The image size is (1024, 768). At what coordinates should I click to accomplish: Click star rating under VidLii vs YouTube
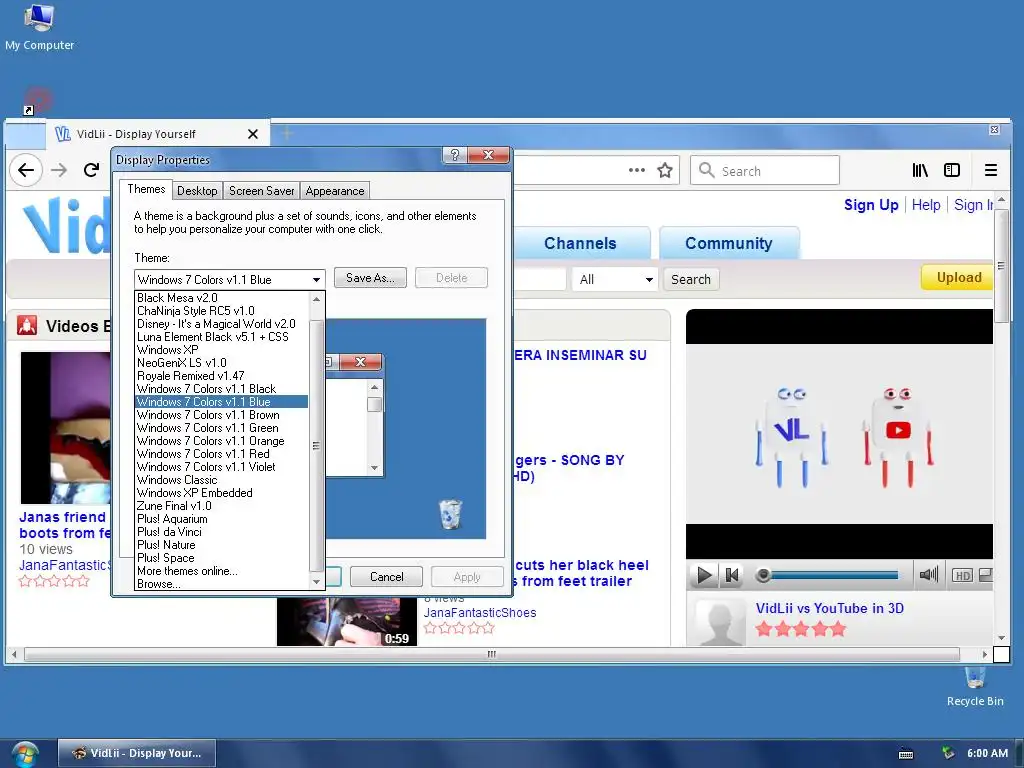point(801,629)
